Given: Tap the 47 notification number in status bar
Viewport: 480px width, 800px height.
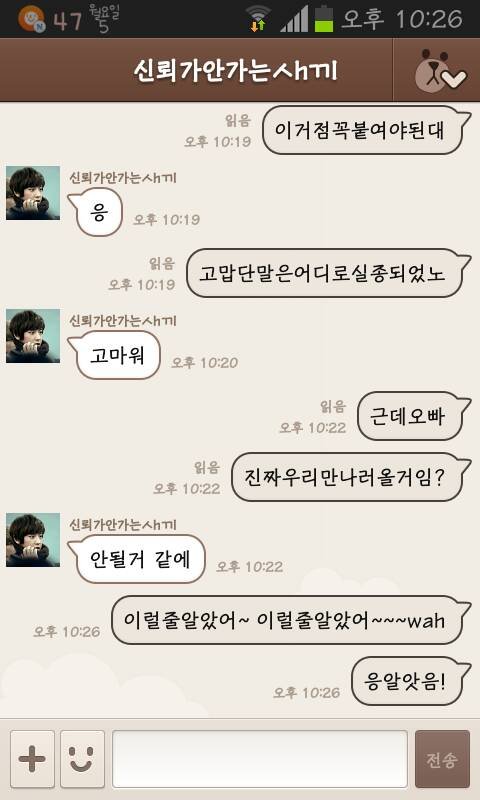Looking at the screenshot, I should coord(67,21).
